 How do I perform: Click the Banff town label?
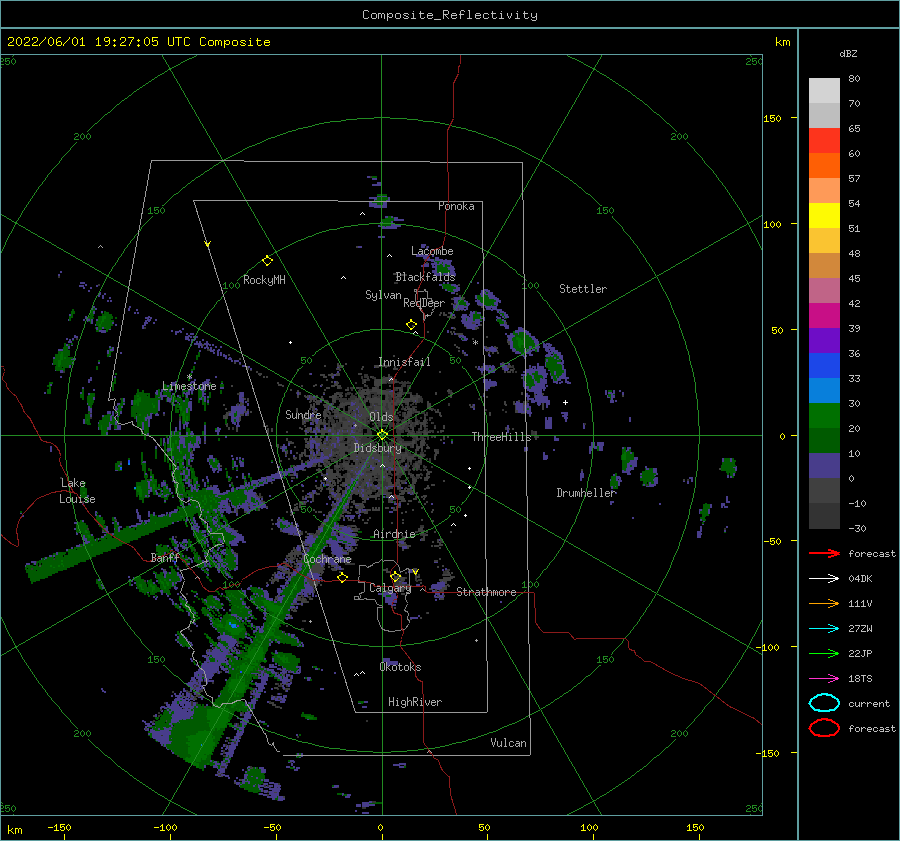[x=165, y=558]
